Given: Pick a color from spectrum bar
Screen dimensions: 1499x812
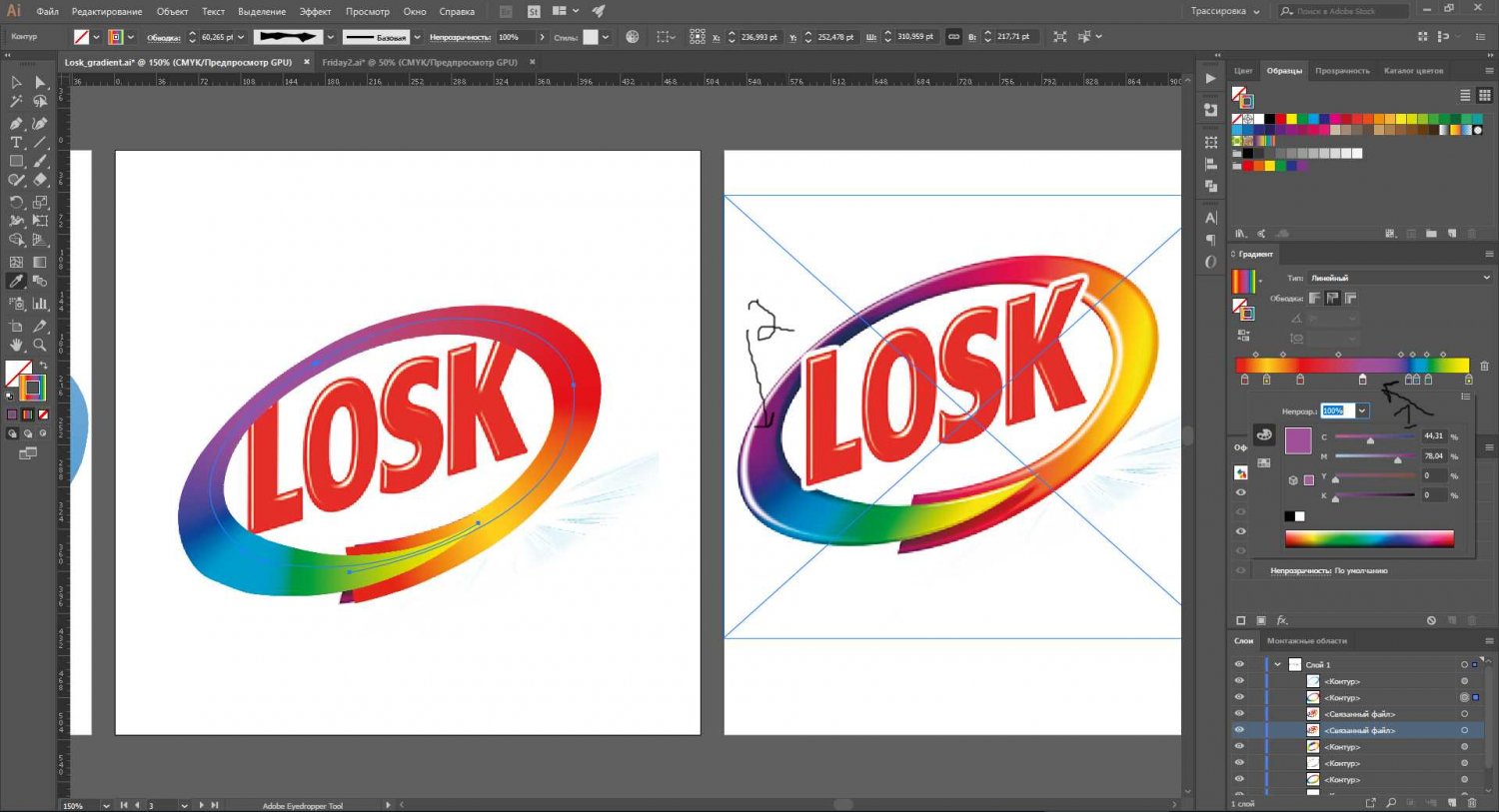Looking at the screenshot, I should tap(1369, 539).
